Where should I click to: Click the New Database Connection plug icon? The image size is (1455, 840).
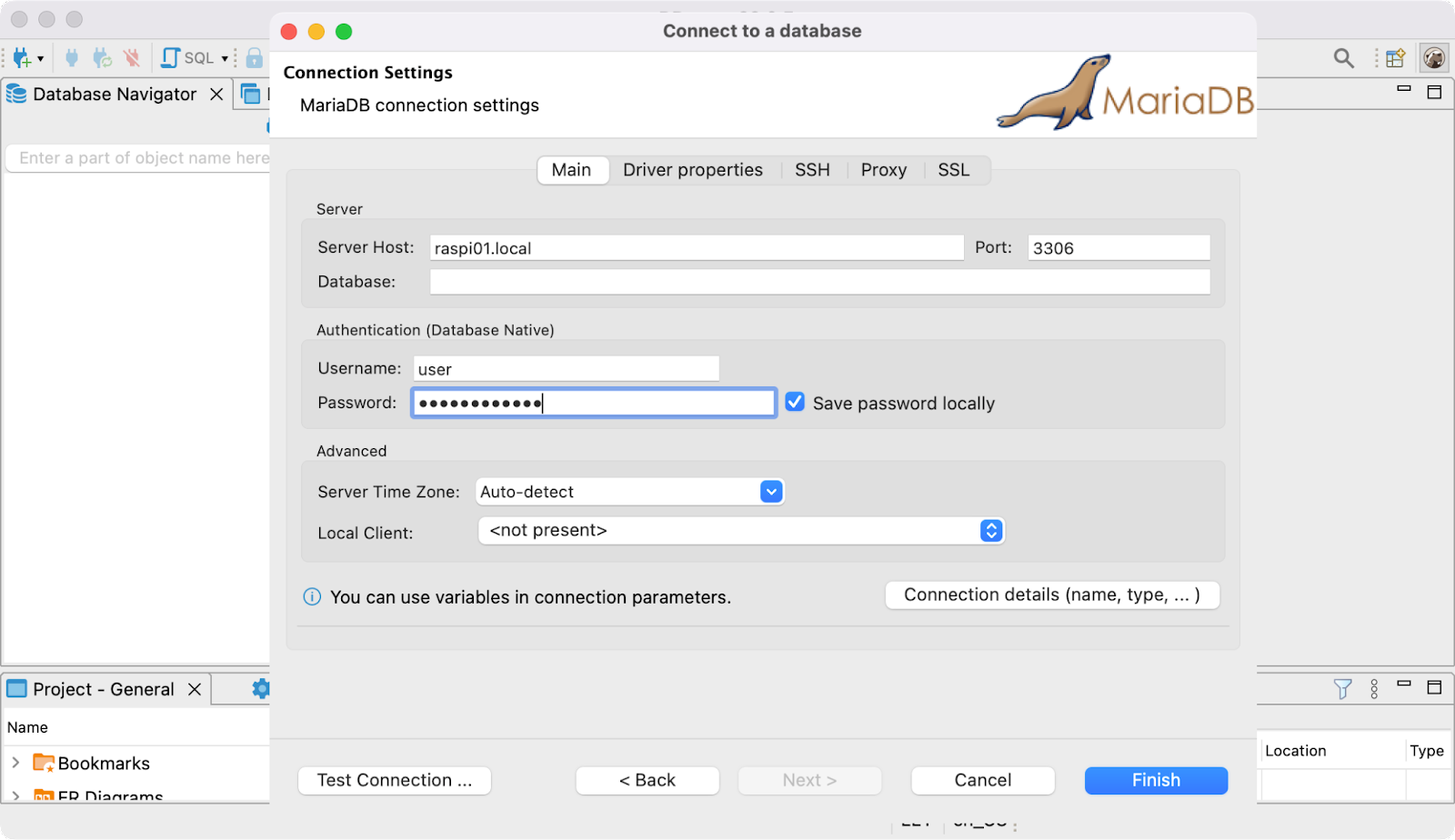(22, 58)
